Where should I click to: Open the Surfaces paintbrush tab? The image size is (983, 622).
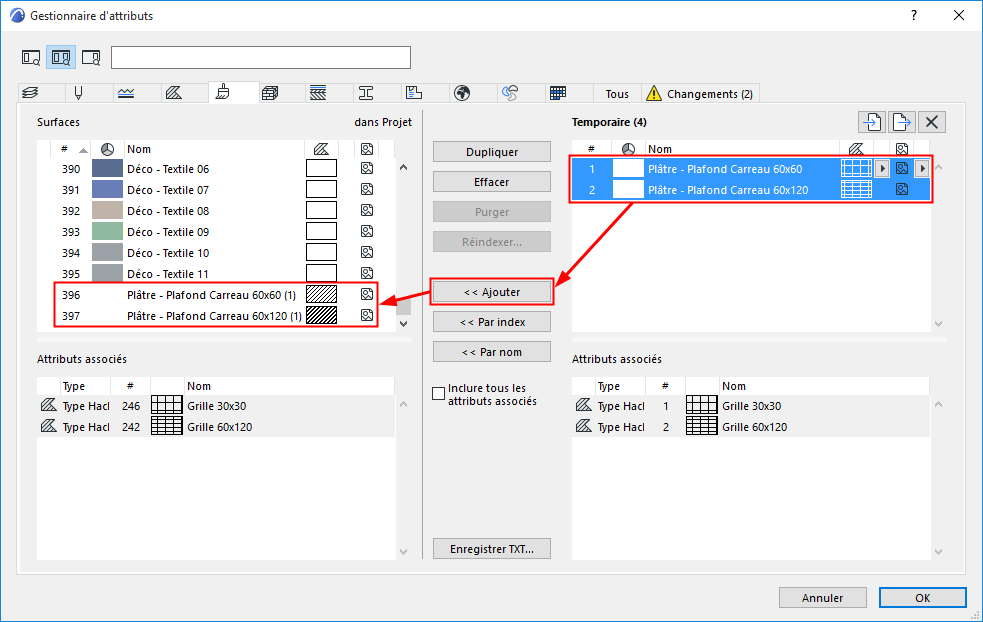[223, 93]
